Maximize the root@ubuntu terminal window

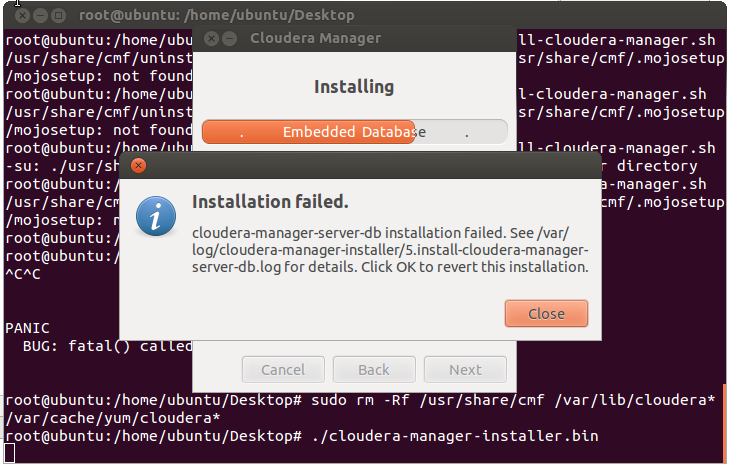pyautogui.click(x=57, y=17)
